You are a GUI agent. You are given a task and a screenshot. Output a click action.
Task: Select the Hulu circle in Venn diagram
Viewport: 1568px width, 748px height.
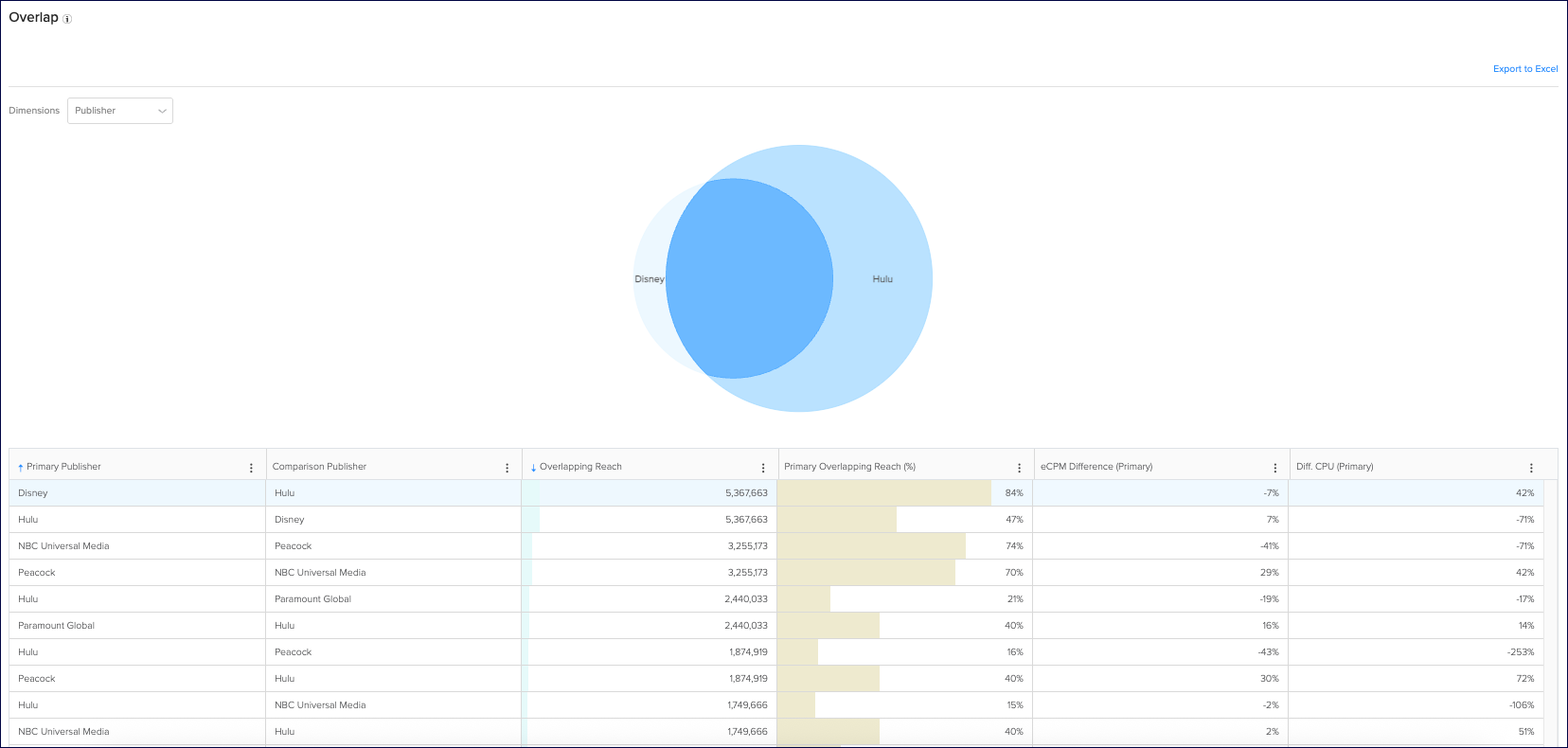tap(882, 279)
